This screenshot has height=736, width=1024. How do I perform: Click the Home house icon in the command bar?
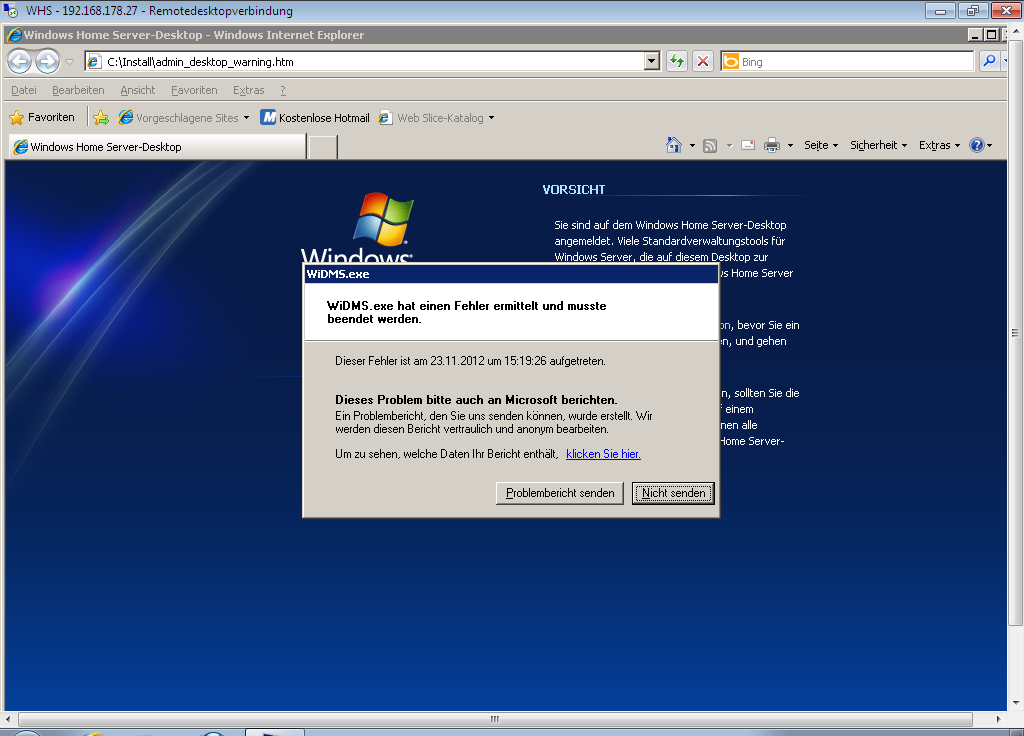(674, 145)
